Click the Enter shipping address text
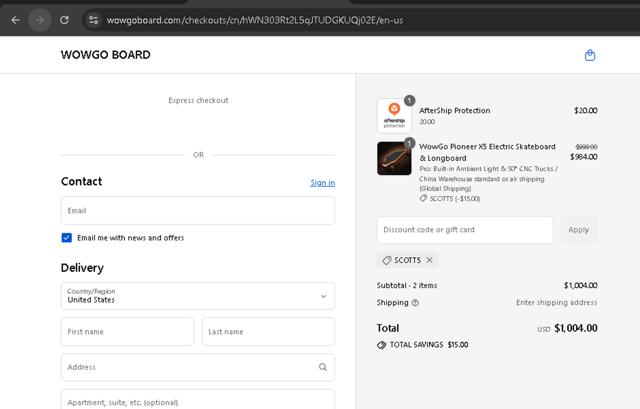 tap(556, 302)
